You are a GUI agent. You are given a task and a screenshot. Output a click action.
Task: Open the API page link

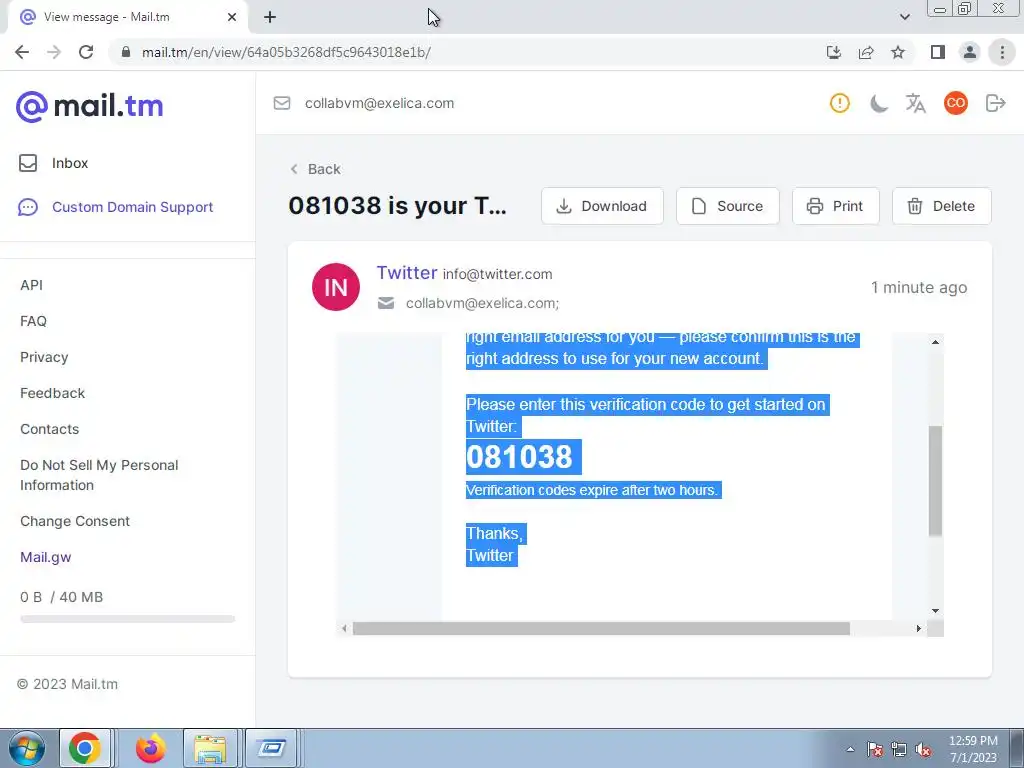pos(31,285)
